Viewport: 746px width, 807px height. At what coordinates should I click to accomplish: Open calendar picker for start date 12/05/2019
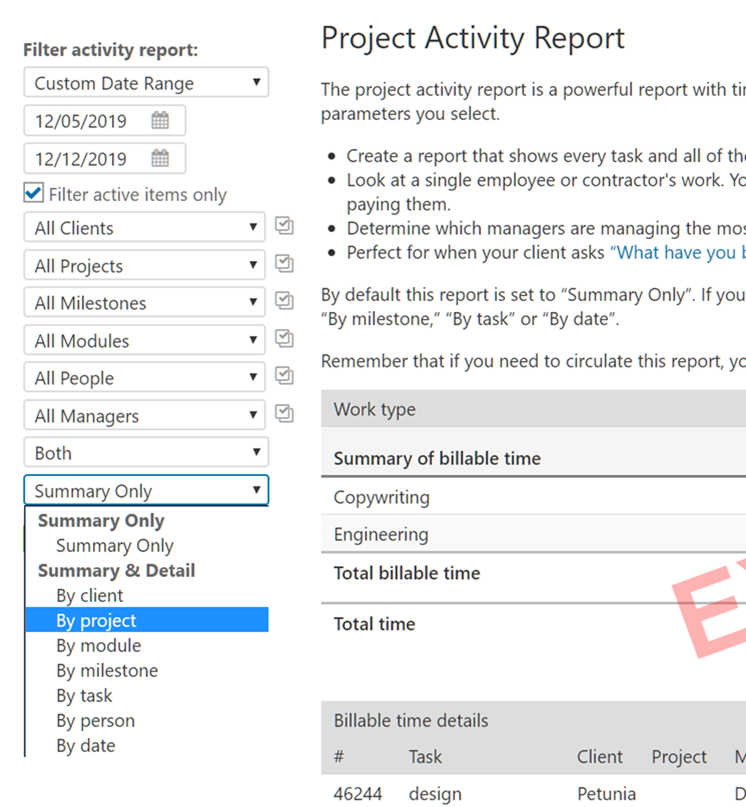click(160, 121)
